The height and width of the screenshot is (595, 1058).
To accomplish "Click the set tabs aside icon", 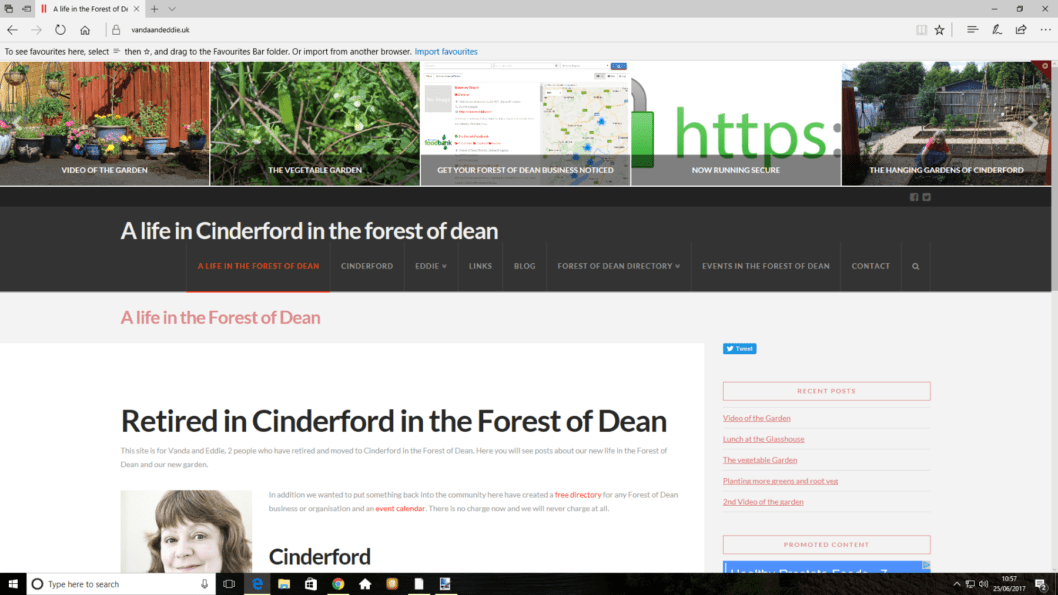I will [26, 9].
